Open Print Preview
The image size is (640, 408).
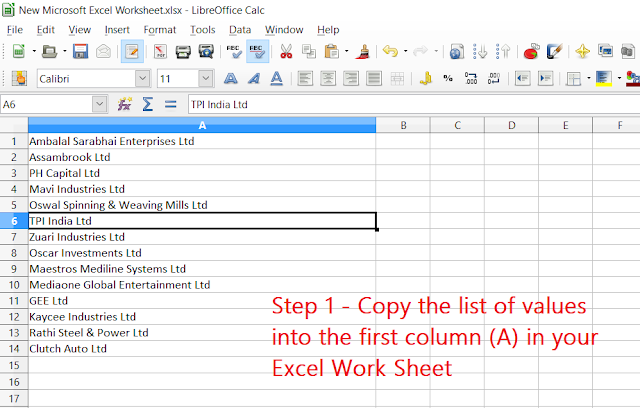click(x=206, y=52)
